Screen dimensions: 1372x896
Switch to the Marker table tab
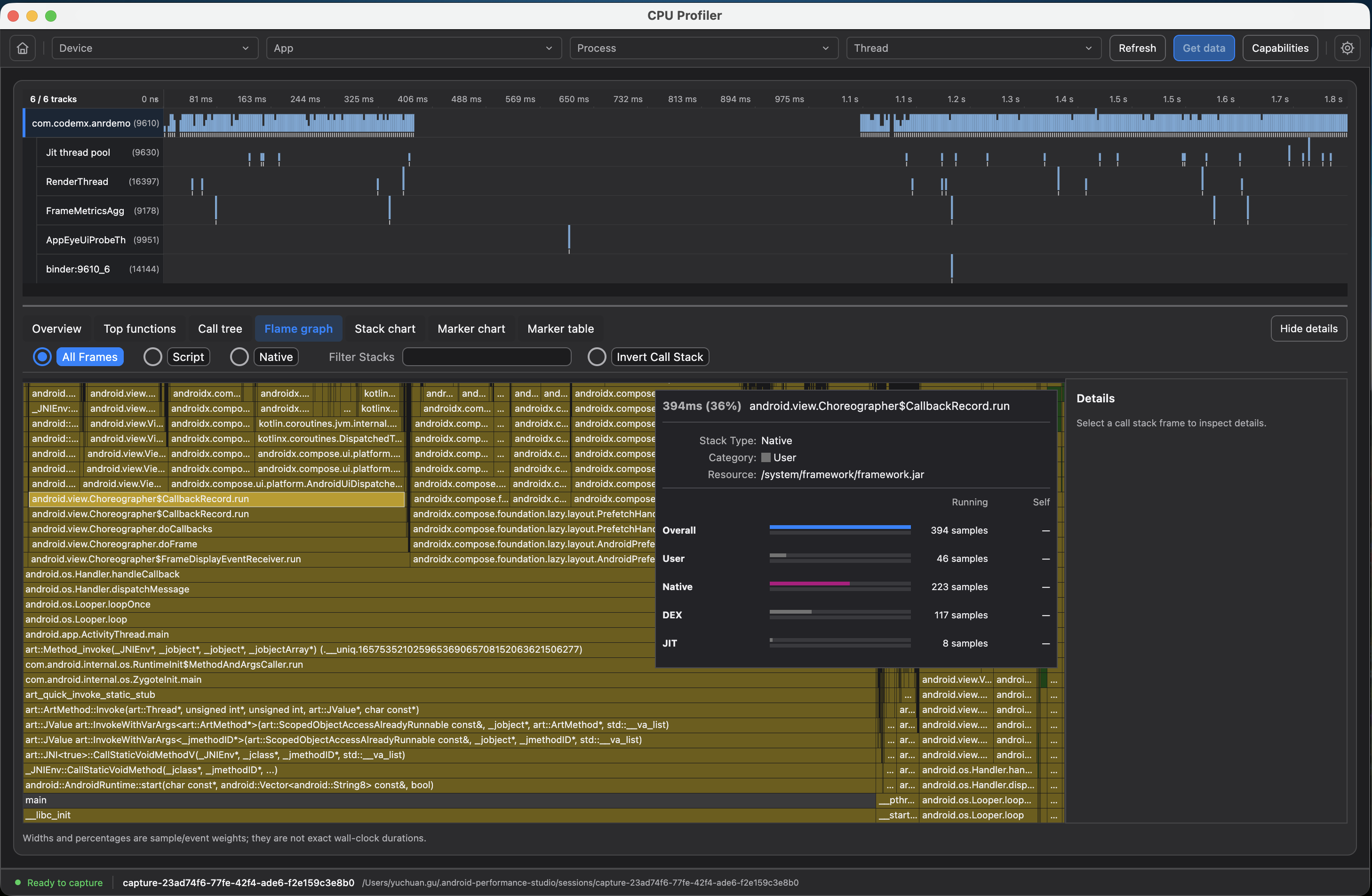[x=560, y=328]
